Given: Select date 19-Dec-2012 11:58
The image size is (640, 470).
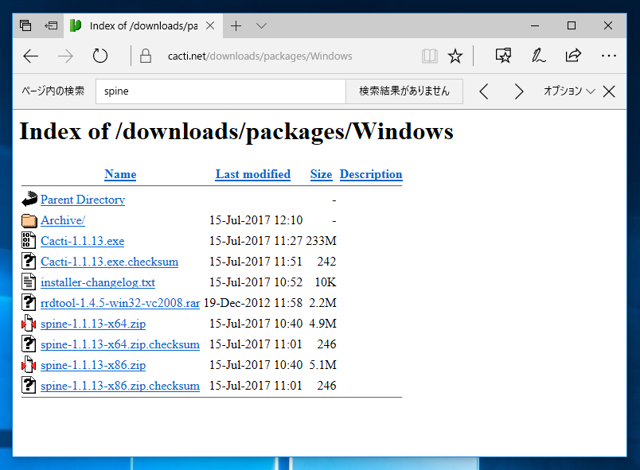Looking at the screenshot, I should point(253,303).
